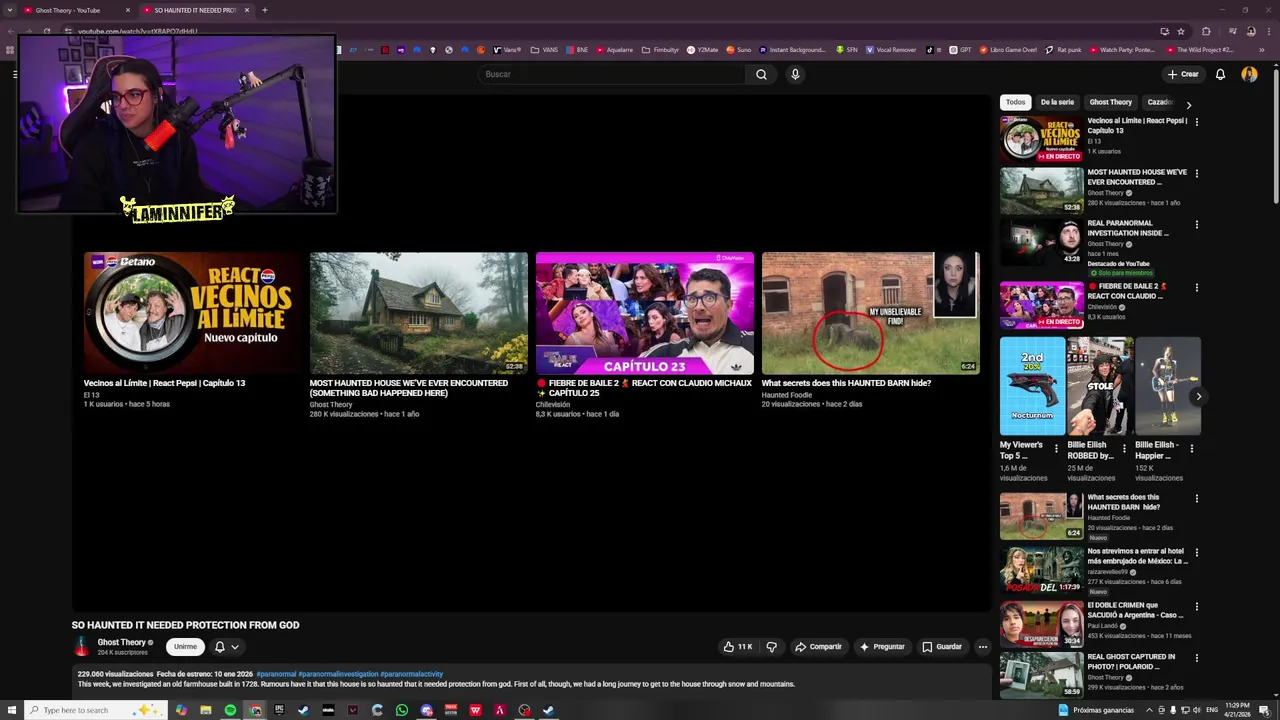Click the YouTube Buscar search field

coord(612,74)
